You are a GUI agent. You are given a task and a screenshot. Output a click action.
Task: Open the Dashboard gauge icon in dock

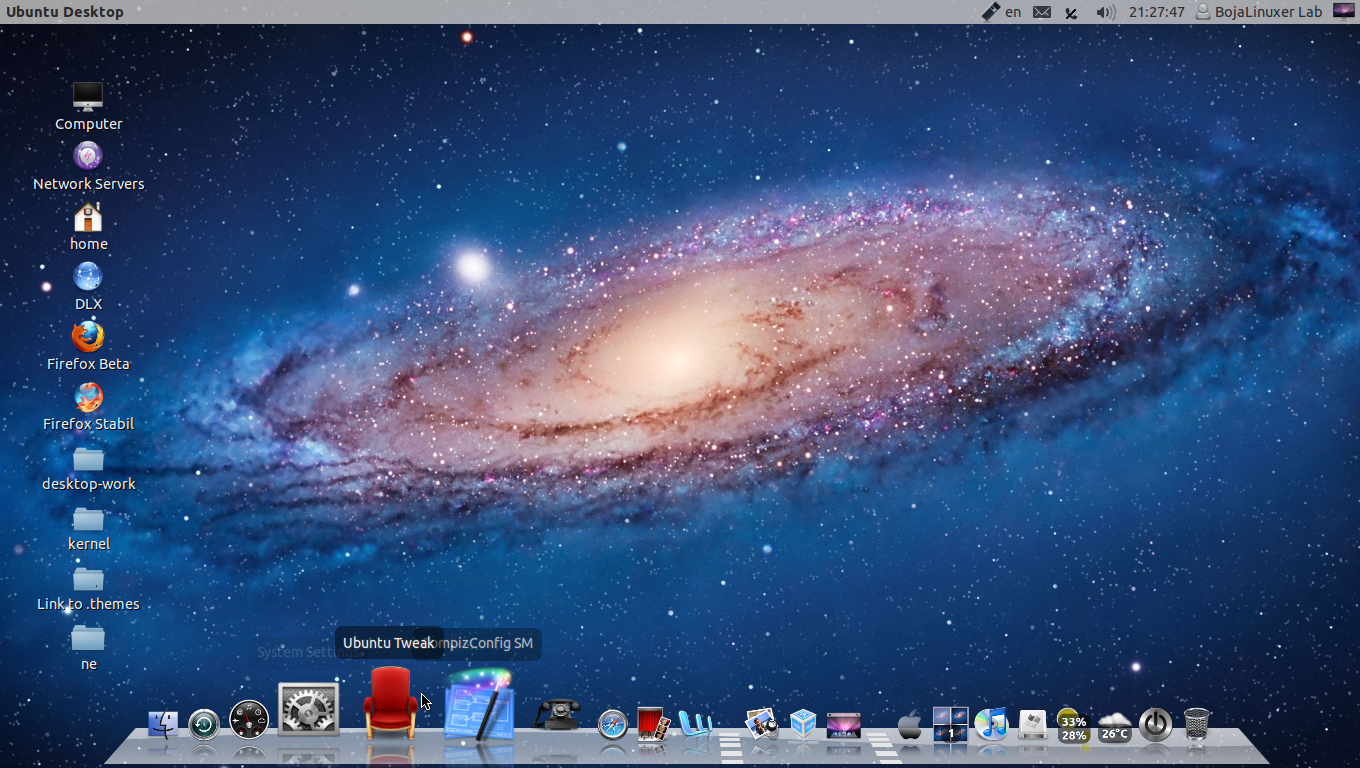pos(249,720)
